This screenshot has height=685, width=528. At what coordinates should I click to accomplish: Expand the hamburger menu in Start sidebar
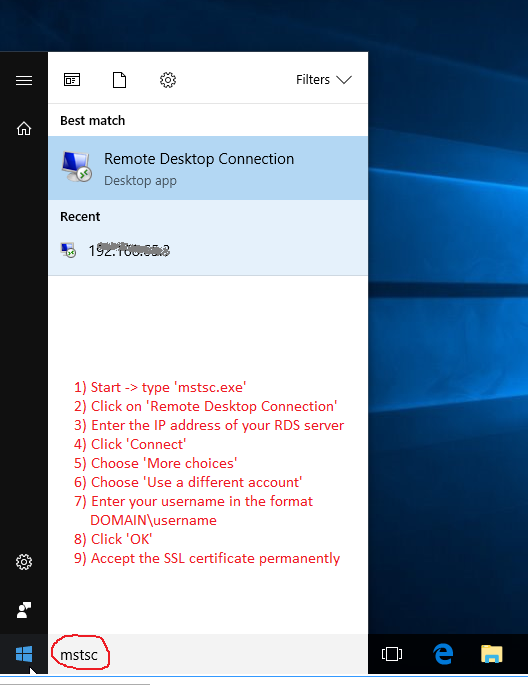[x=24, y=80]
